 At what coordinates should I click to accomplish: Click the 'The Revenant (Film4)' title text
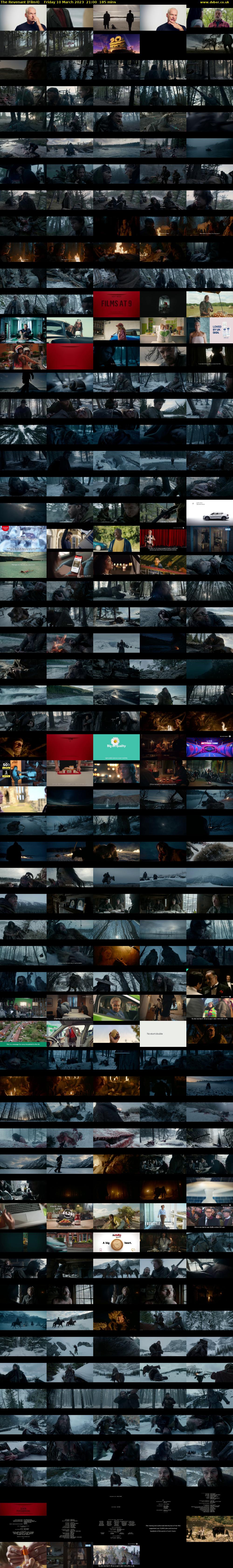(20, 2)
